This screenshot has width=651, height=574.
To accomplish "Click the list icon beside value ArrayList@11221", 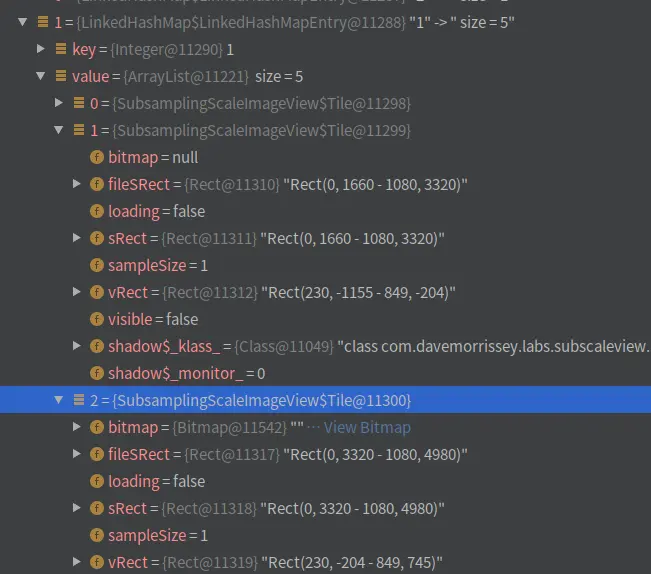I will [61, 76].
